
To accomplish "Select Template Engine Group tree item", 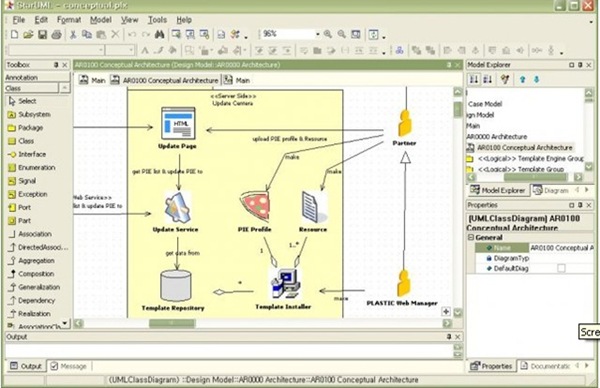I will pyautogui.click(x=526, y=158).
